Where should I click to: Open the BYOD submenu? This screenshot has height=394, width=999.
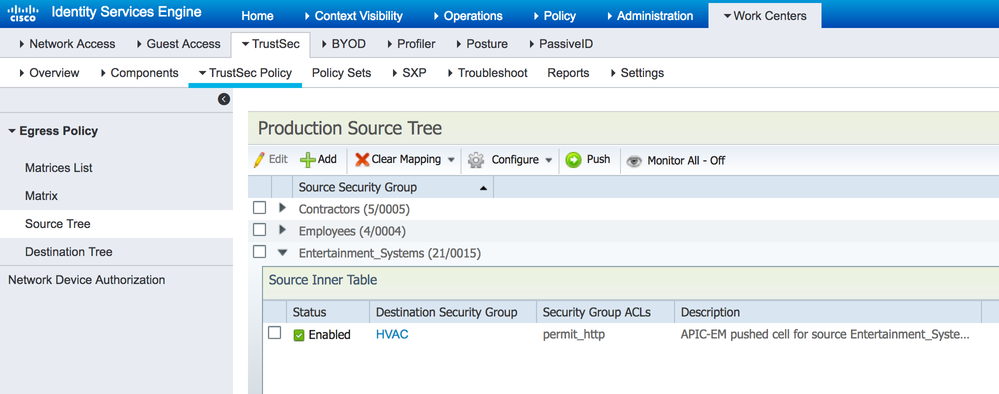point(343,44)
